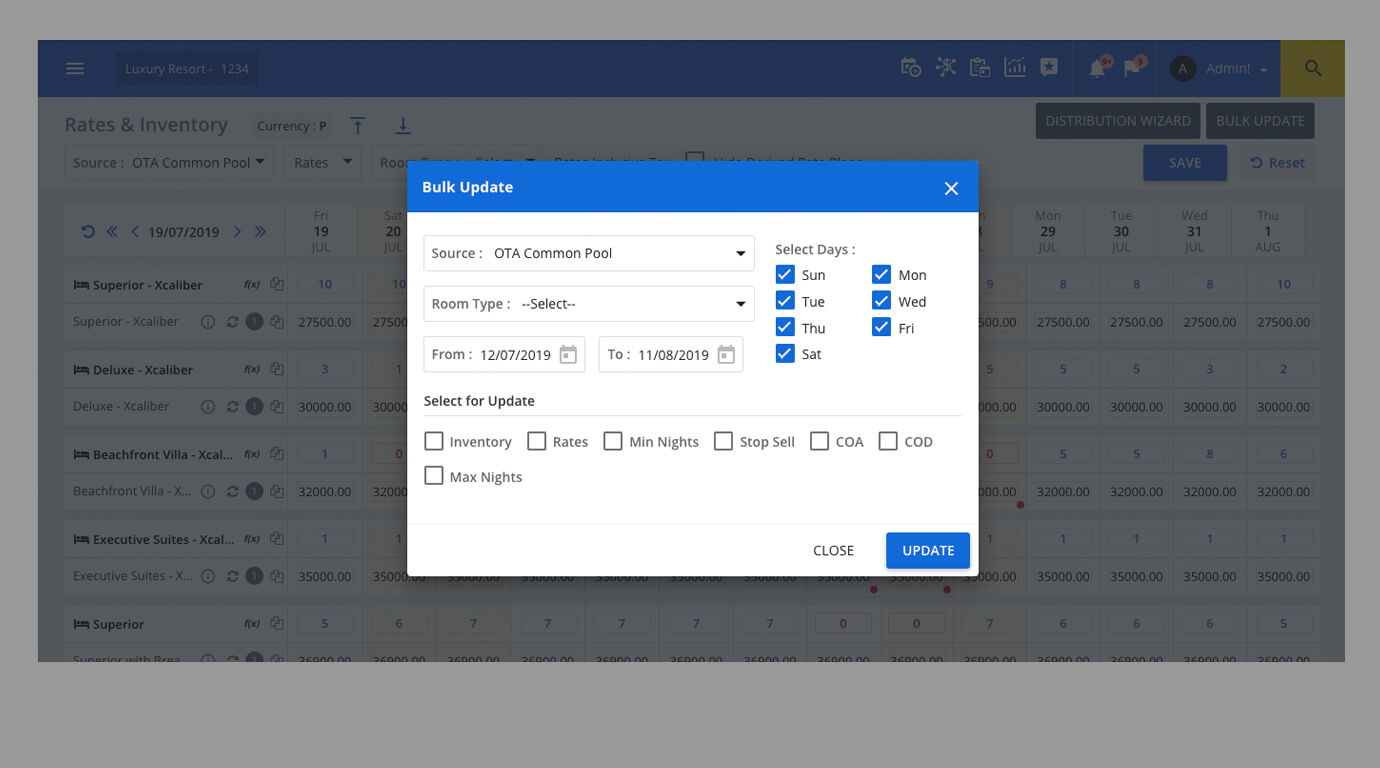The image size is (1380, 768).
Task: Open the Source dropdown in Bulk Update
Action: [588, 253]
